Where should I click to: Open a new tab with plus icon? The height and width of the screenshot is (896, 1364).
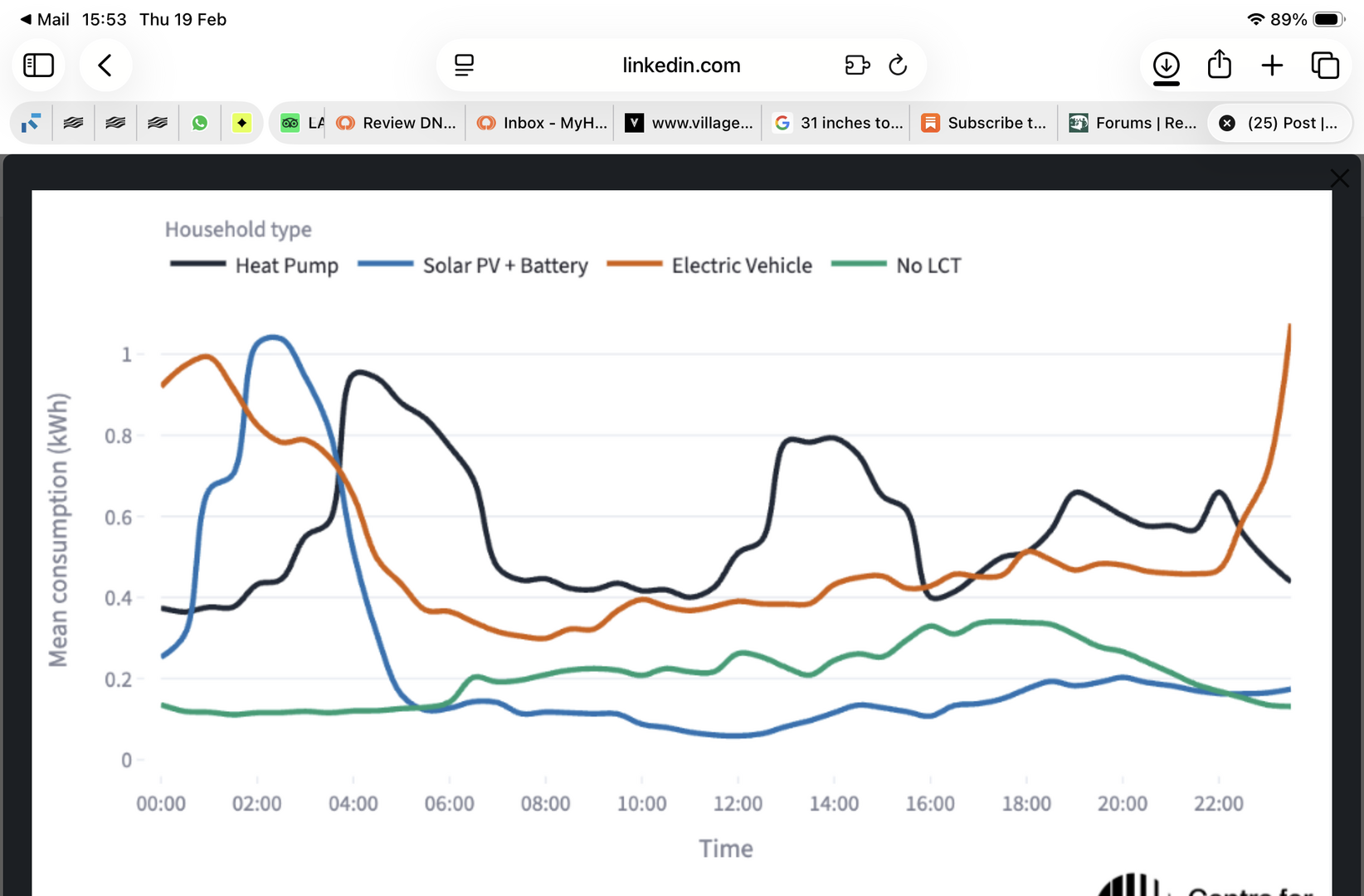click(x=1272, y=65)
